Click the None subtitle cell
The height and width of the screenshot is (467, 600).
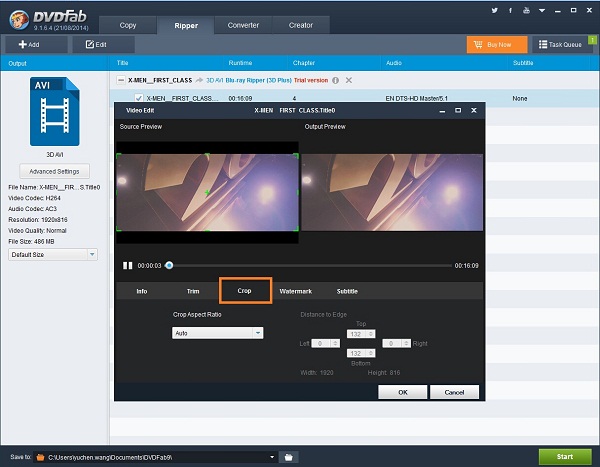pyautogui.click(x=520, y=98)
